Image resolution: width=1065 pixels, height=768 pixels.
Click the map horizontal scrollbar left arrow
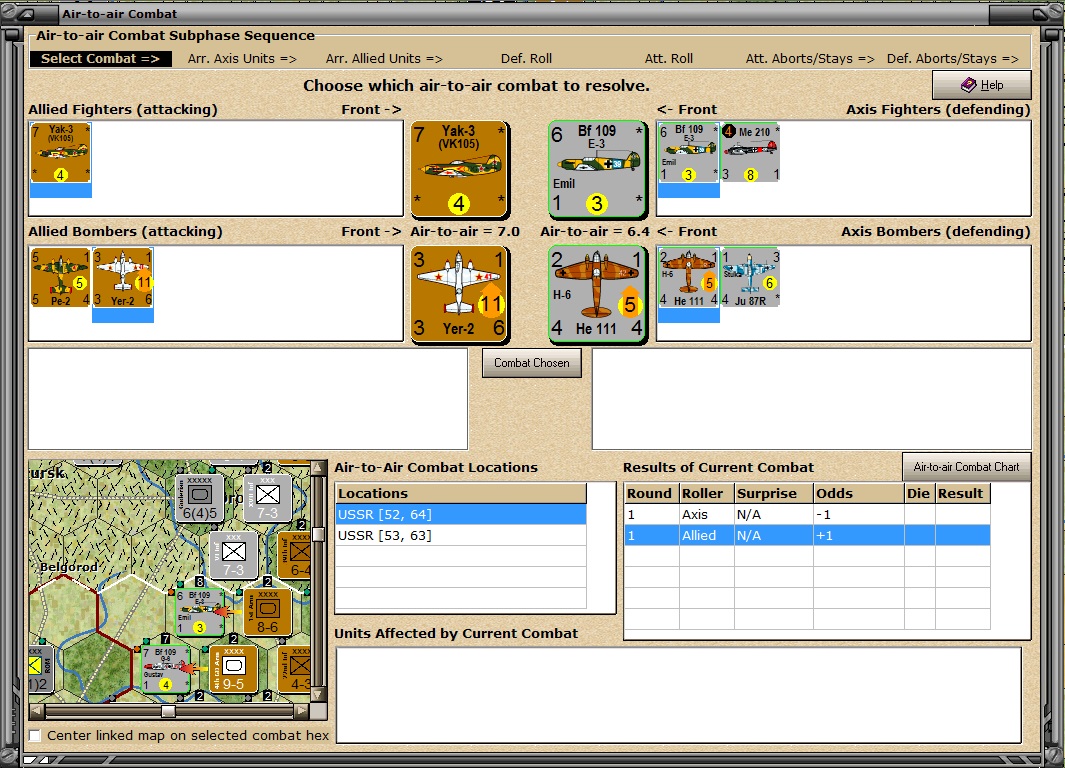(x=37, y=711)
